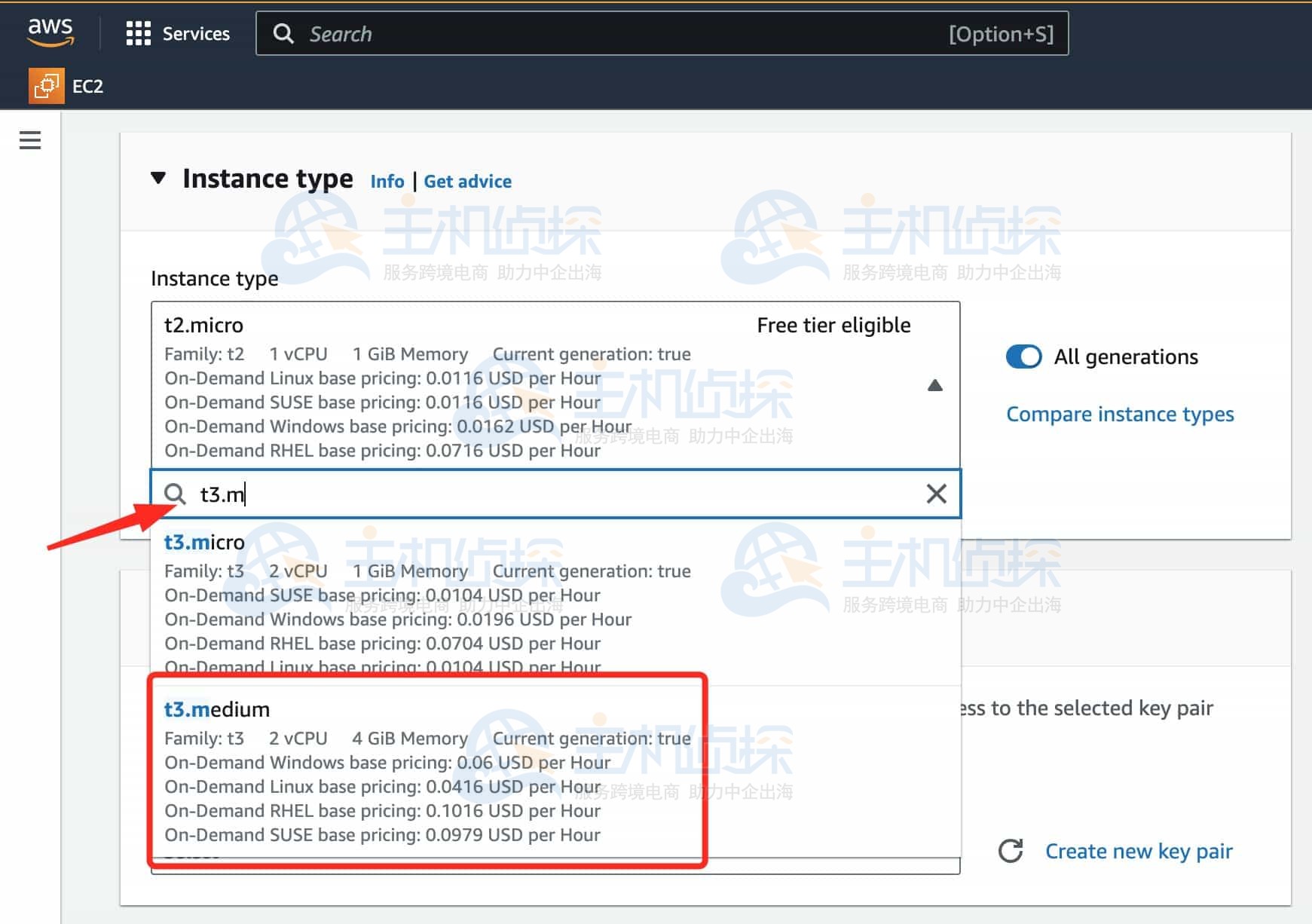Click Create new key pair link
The width and height of the screenshot is (1312, 924).
pyautogui.click(x=1138, y=851)
